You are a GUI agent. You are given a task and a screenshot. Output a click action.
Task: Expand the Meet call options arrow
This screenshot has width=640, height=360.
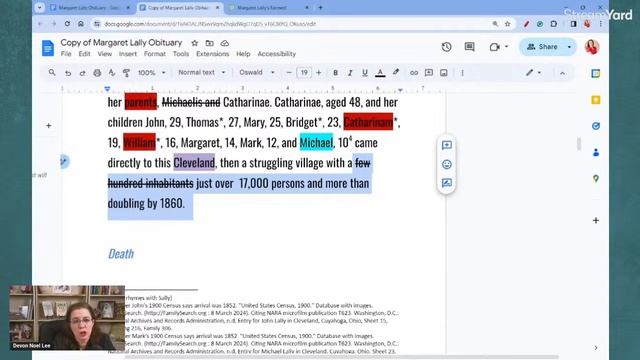point(507,47)
